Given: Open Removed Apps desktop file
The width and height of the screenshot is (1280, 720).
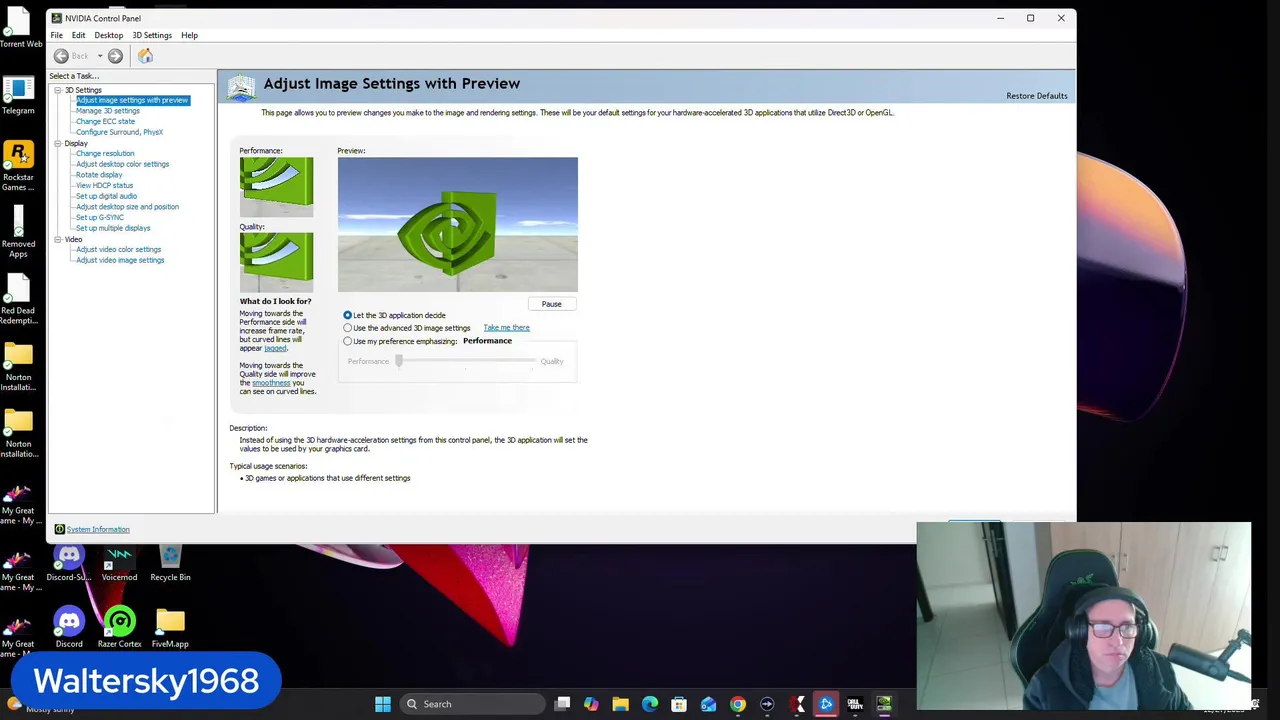Looking at the screenshot, I should coord(18,232).
